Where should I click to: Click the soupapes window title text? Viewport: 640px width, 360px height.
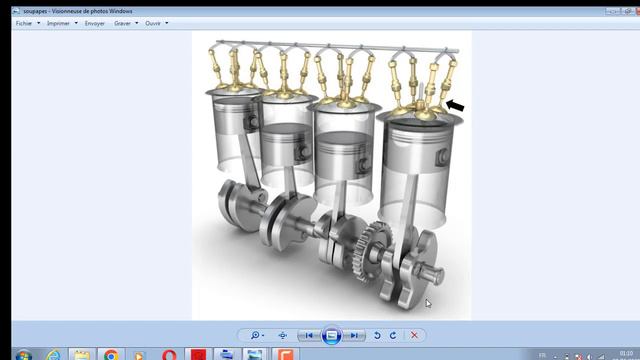tap(78, 11)
